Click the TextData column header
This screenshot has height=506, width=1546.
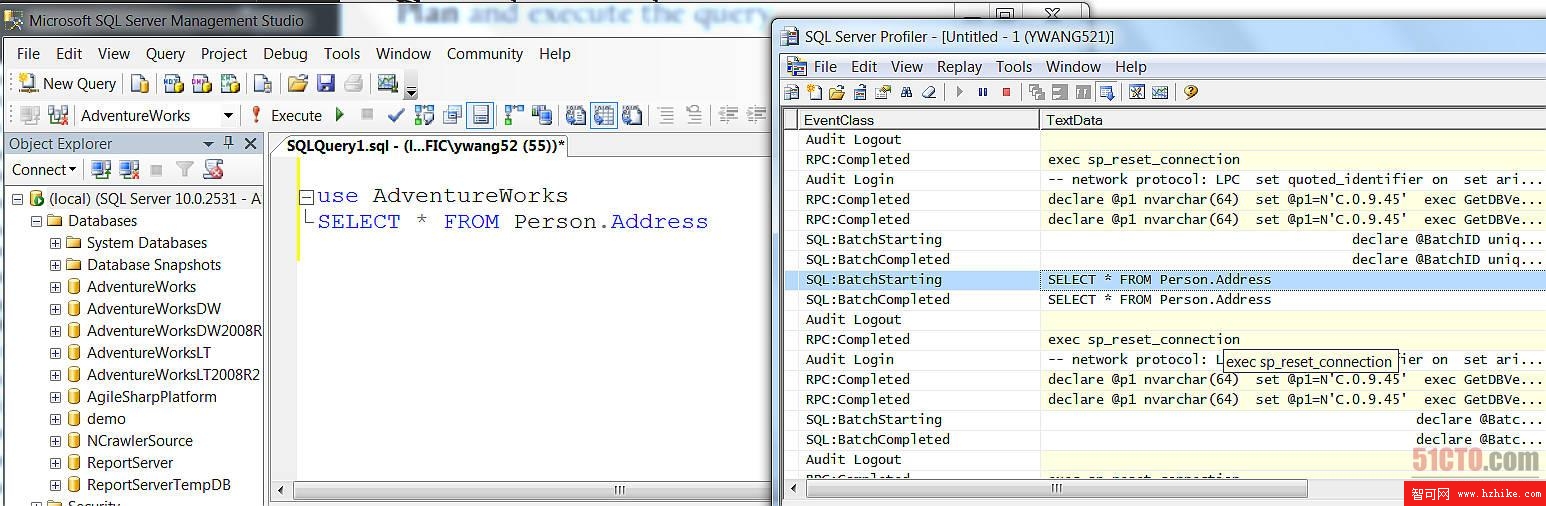tap(1293, 120)
